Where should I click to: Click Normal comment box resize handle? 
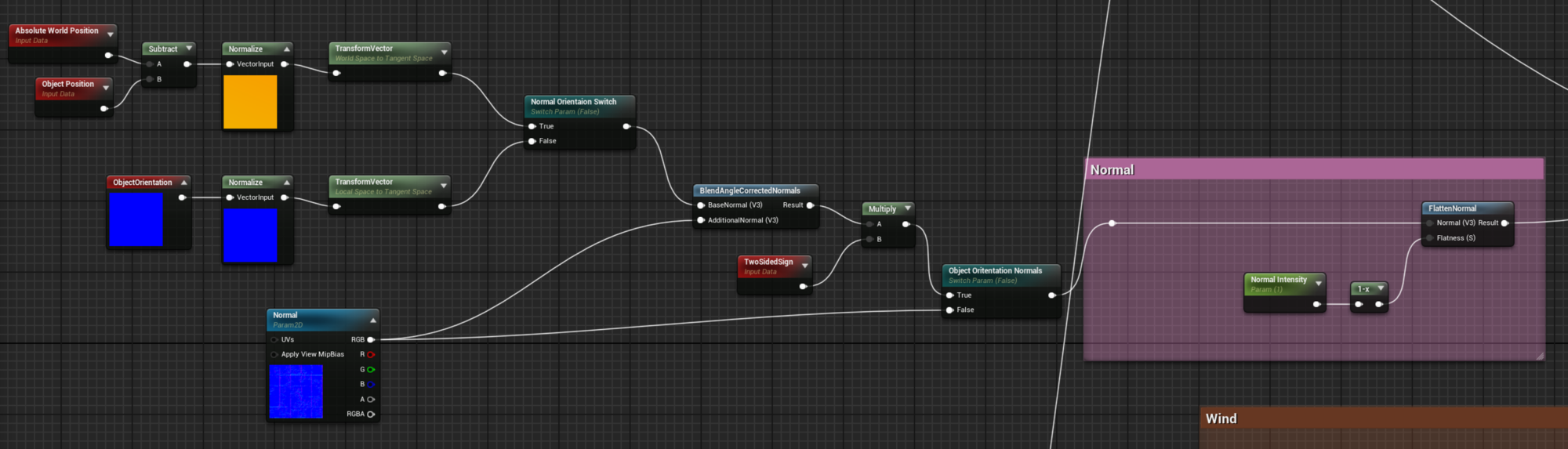[x=1539, y=356]
